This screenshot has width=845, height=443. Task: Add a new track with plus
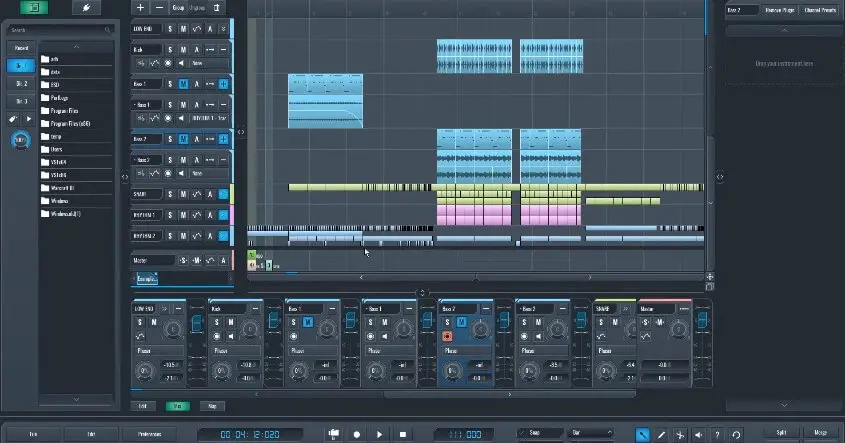click(x=140, y=8)
